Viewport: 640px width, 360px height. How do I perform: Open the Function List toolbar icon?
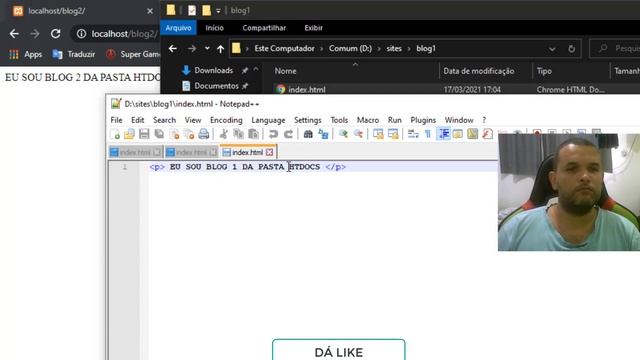pyautogui.click(x=487, y=134)
